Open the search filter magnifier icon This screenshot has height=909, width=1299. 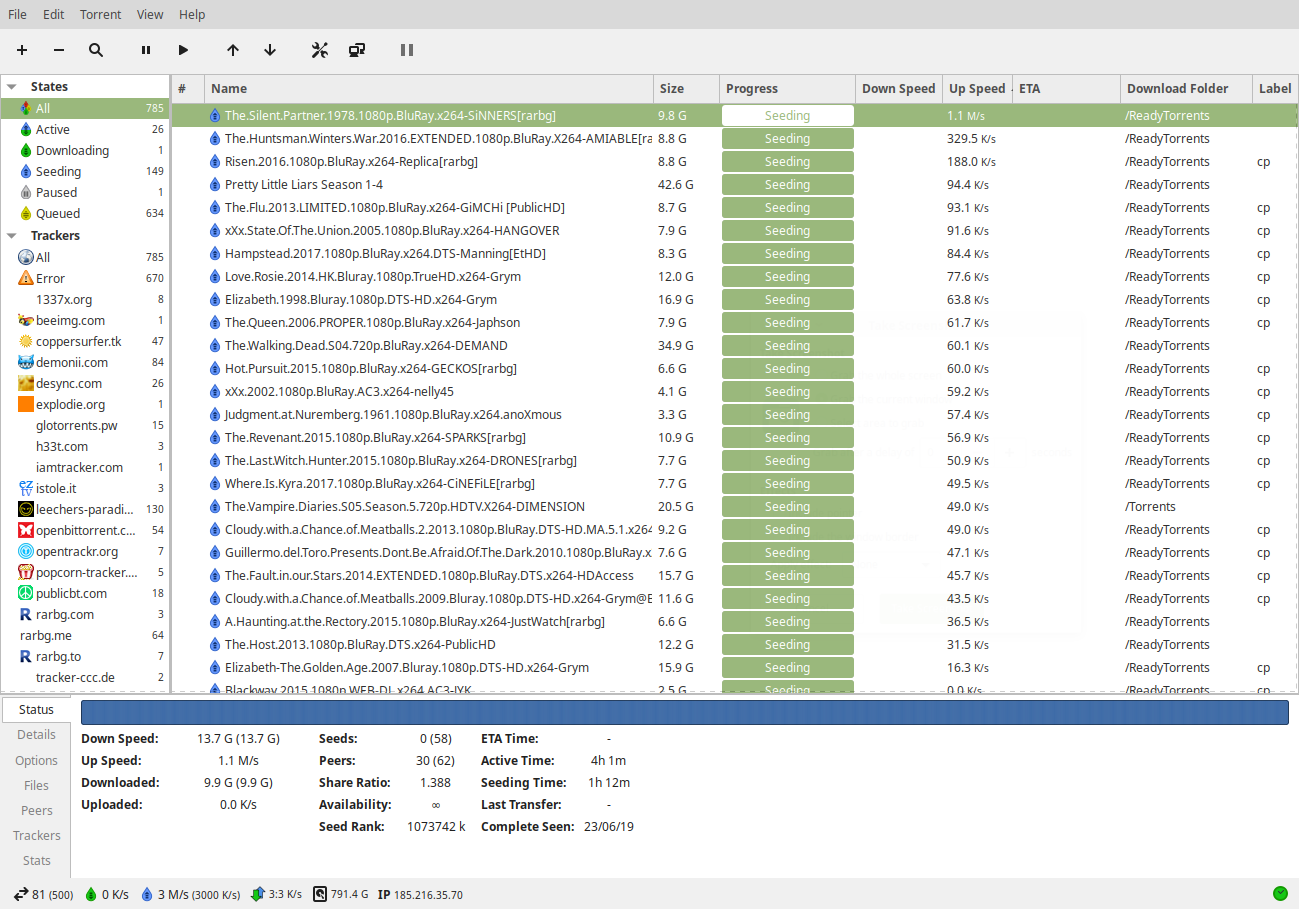click(x=96, y=50)
